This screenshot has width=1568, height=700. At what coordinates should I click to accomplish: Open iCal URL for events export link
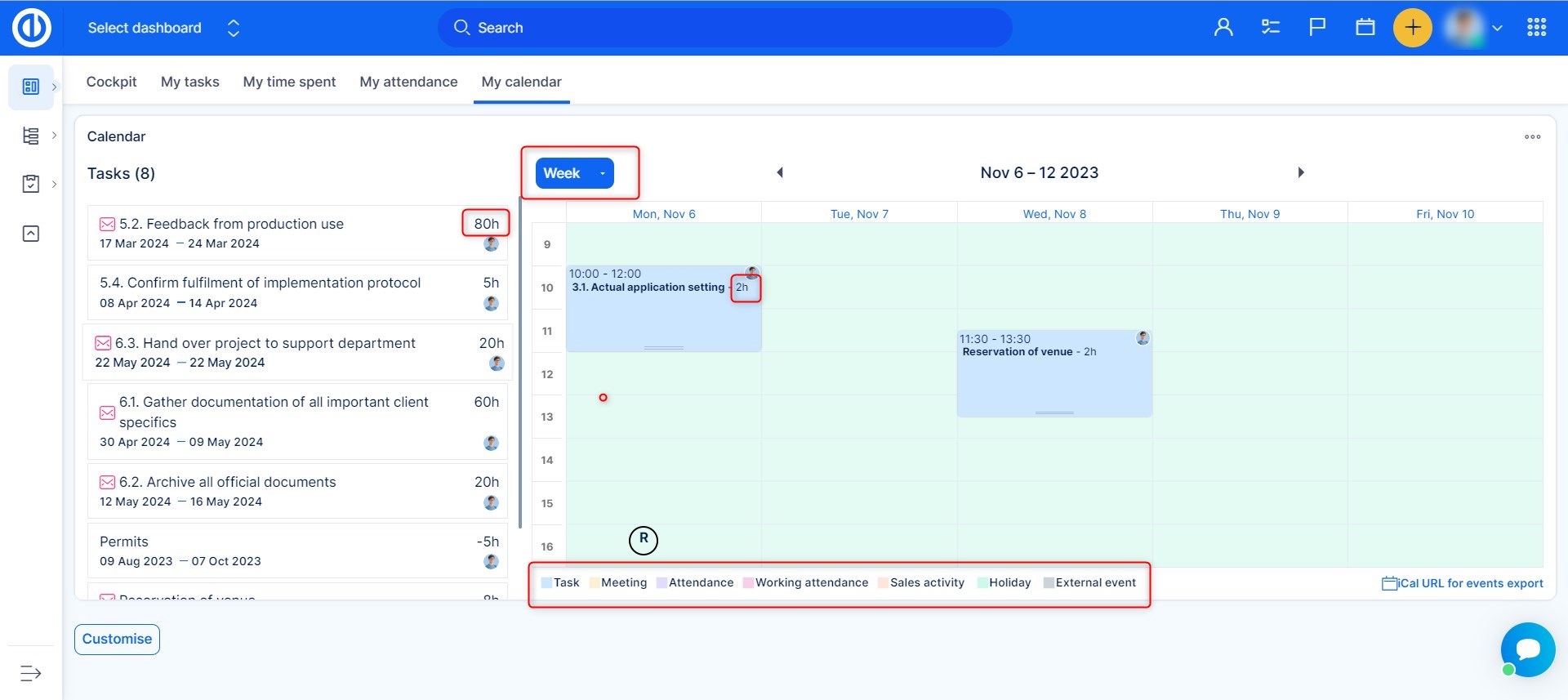pos(1462,583)
